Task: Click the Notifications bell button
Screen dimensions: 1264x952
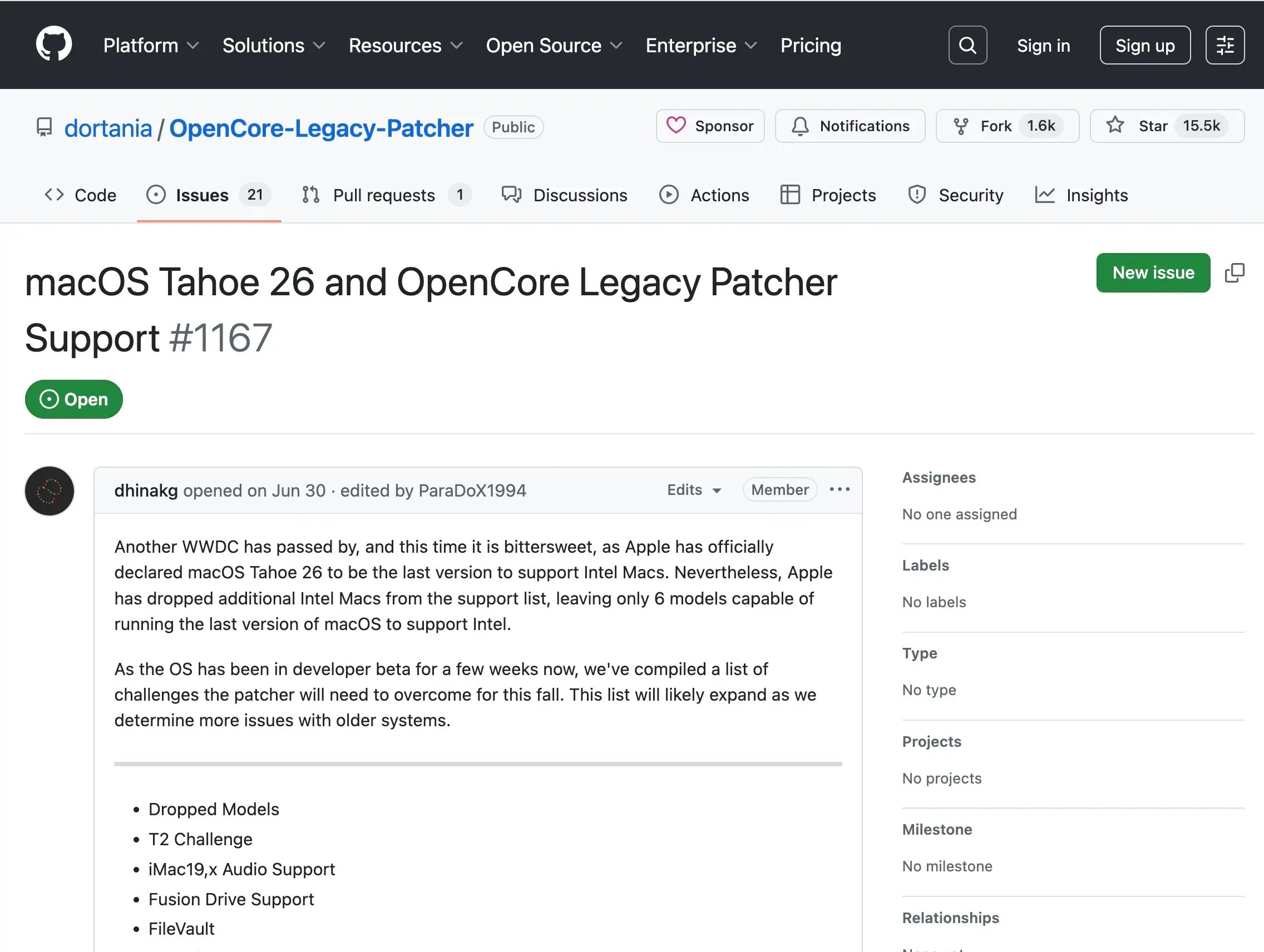Action: pos(850,126)
